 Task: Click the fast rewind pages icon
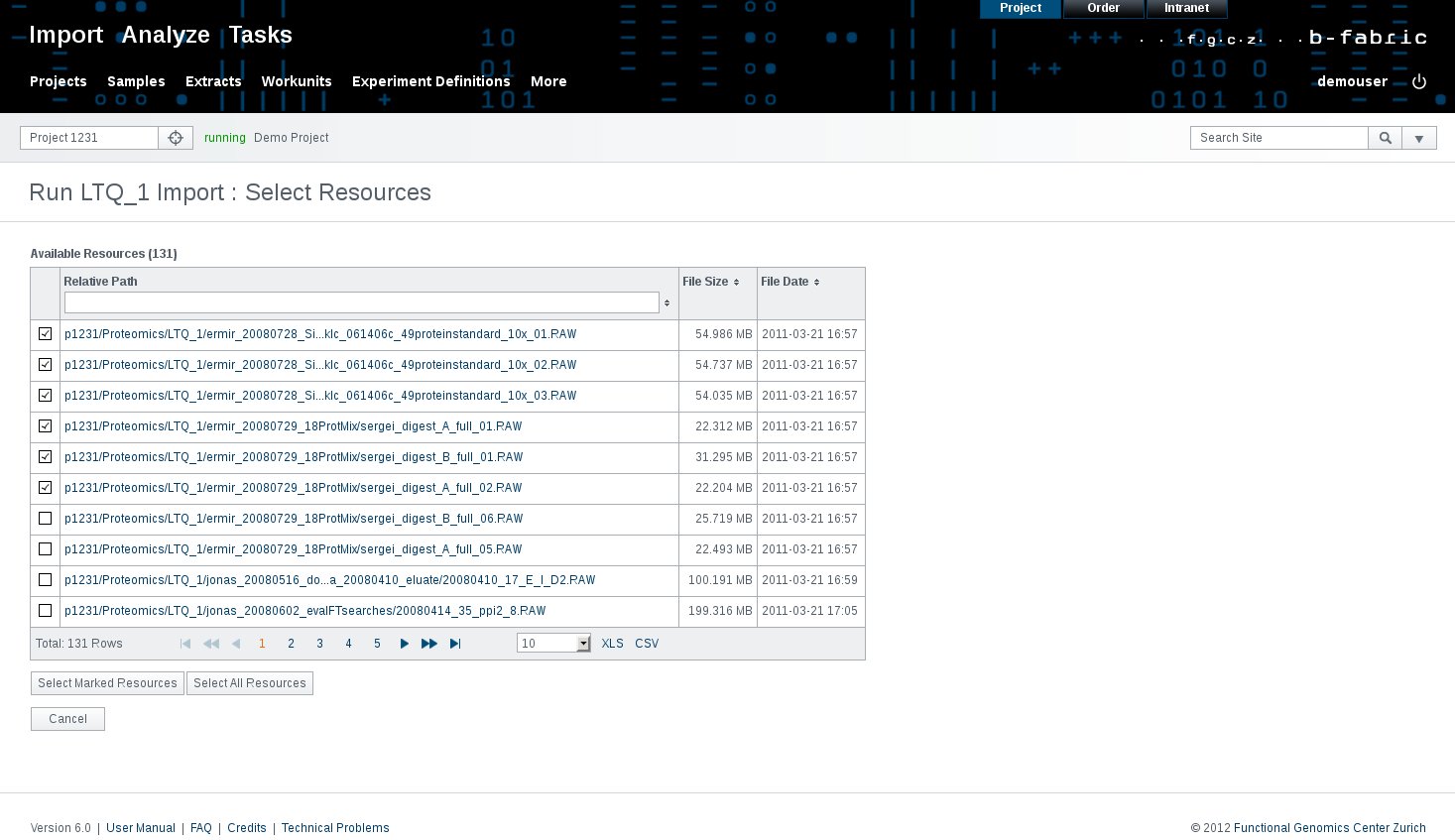pyautogui.click(x=211, y=644)
